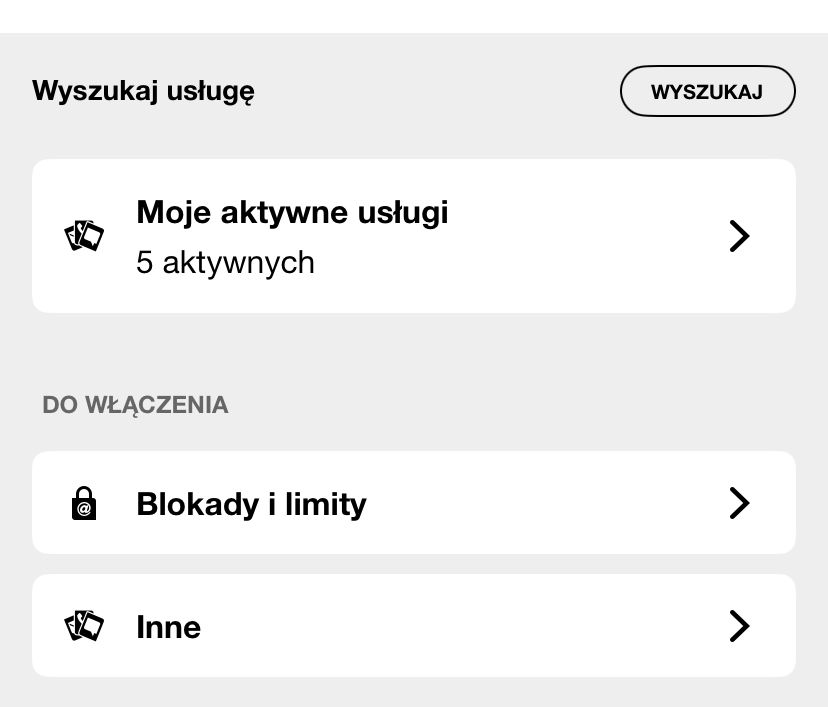Select the Blokady i limity label
Screen dimensions: 828x707
tap(251, 504)
